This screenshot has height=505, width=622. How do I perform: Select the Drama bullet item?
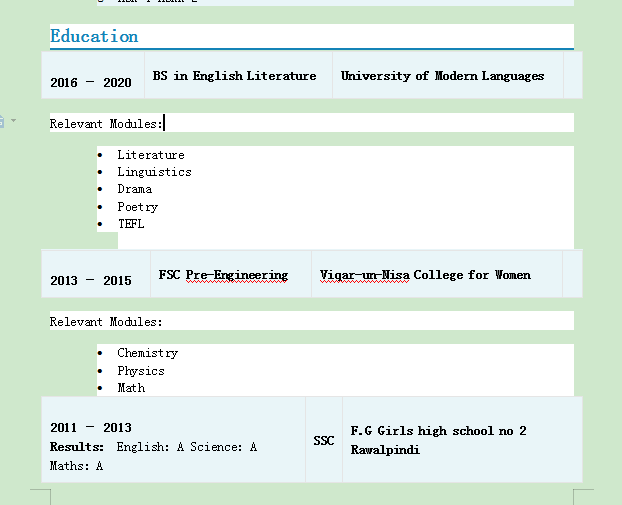[134, 189]
